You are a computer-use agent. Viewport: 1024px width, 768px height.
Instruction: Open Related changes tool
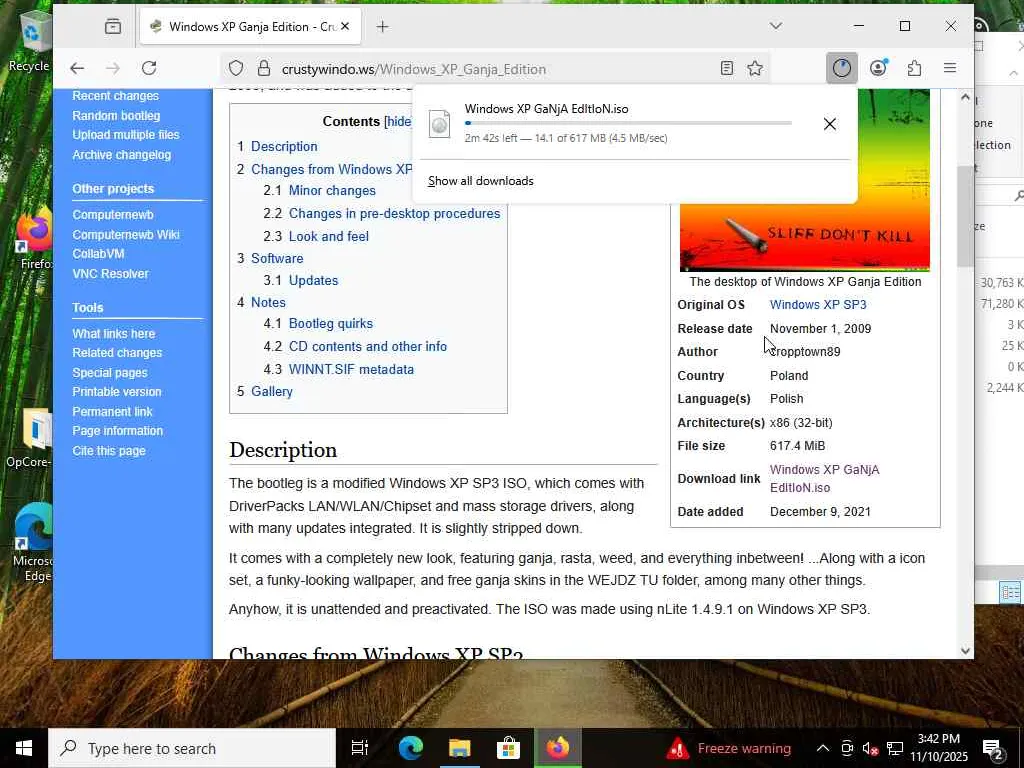[117, 353]
